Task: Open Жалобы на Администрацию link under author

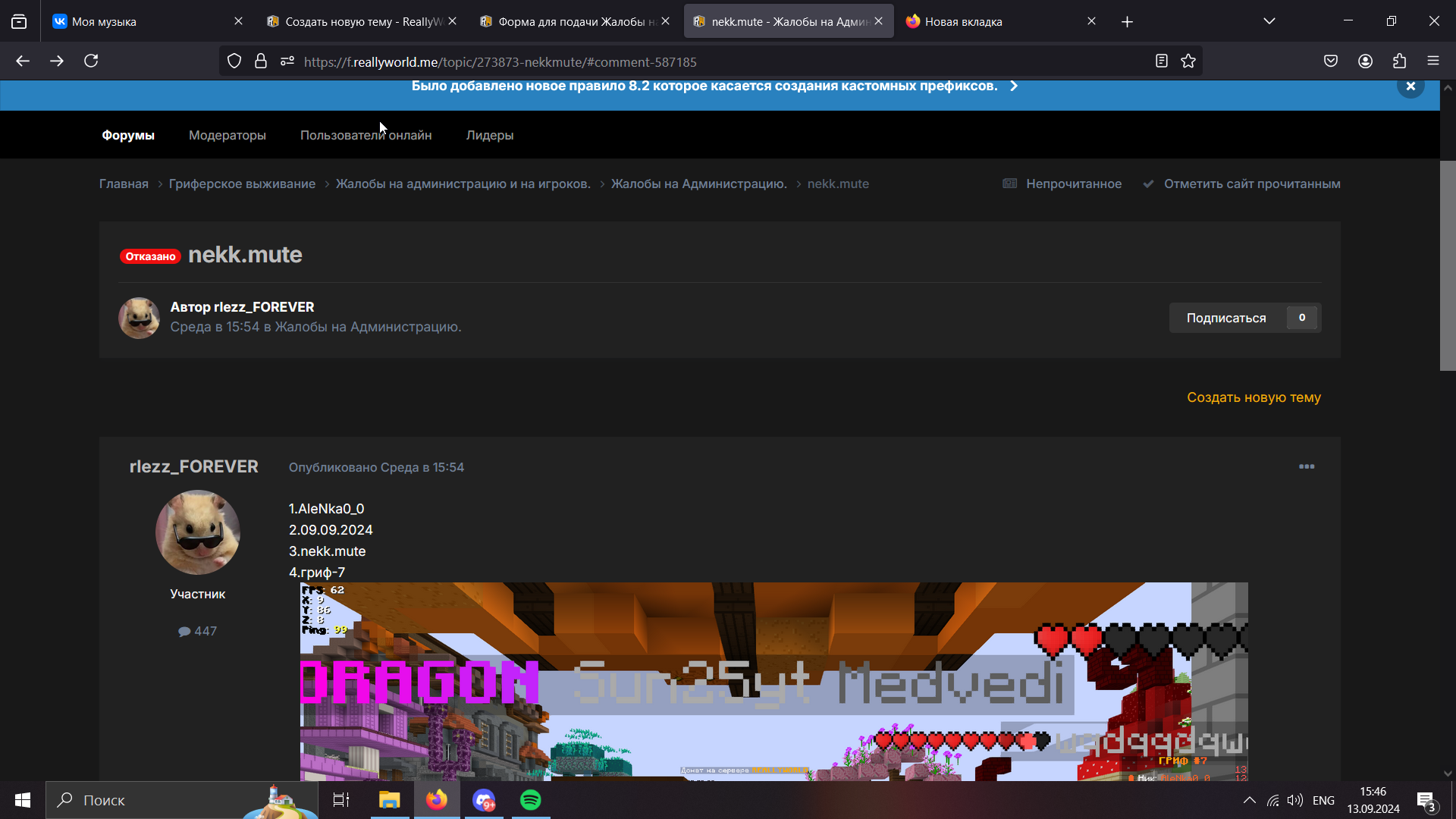Action: pos(368,327)
